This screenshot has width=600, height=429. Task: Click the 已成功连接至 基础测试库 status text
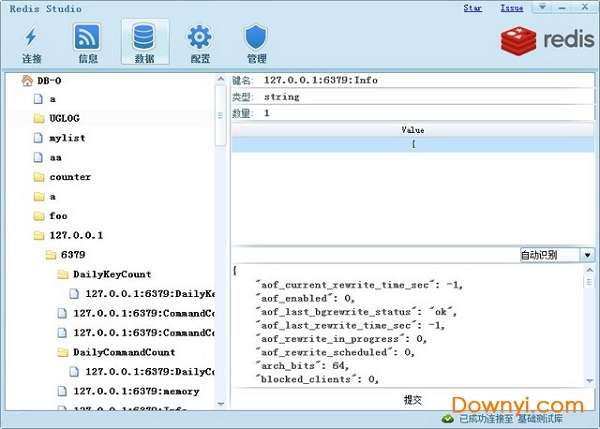[x=511, y=419]
